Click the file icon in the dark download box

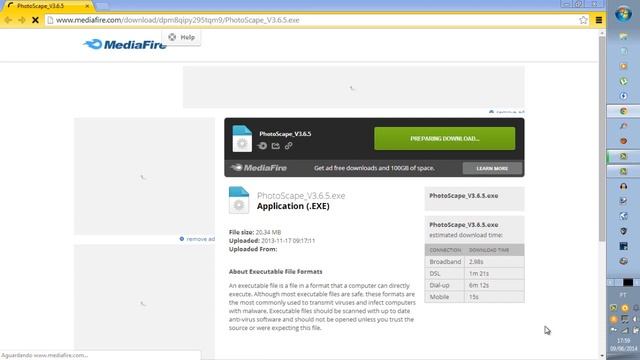(x=242, y=139)
